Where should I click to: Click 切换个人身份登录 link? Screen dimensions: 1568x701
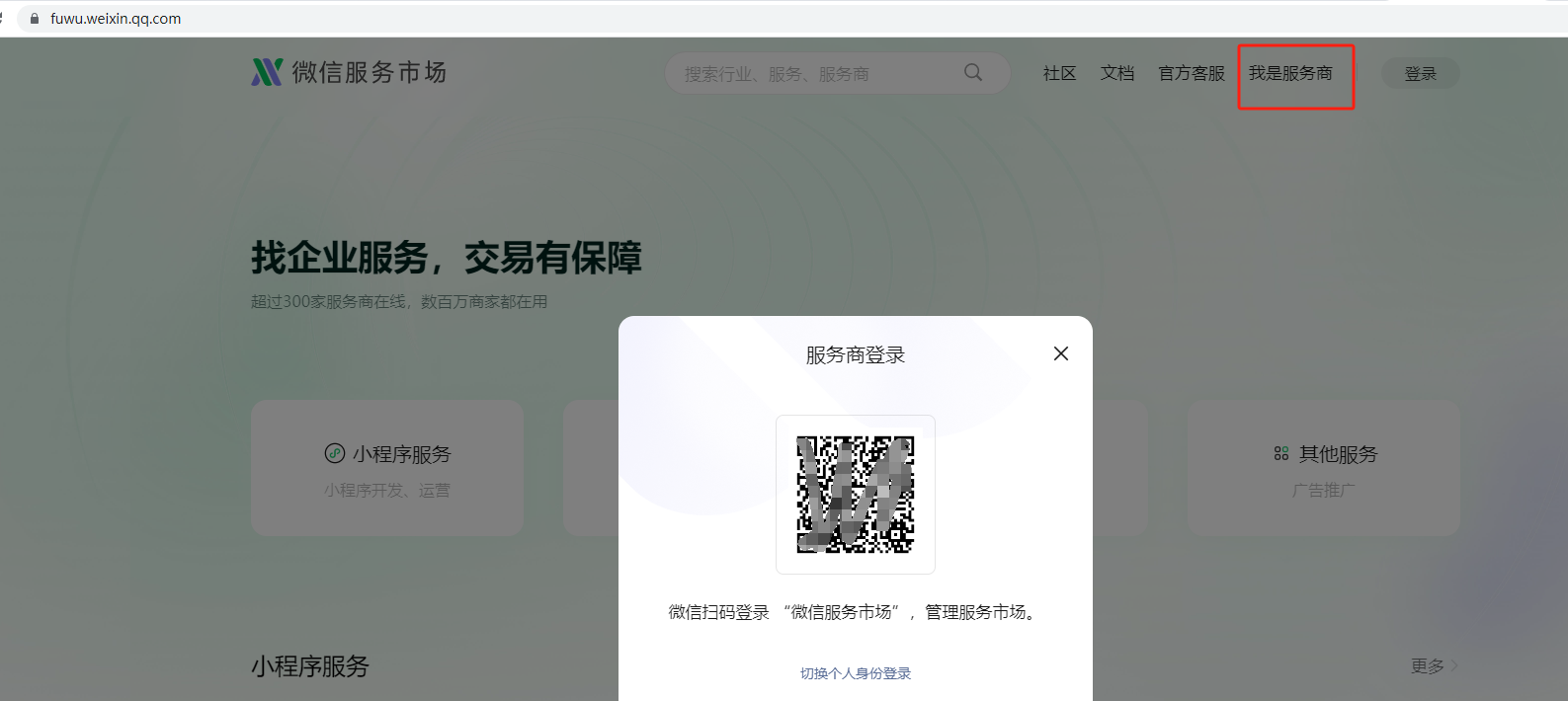(856, 673)
